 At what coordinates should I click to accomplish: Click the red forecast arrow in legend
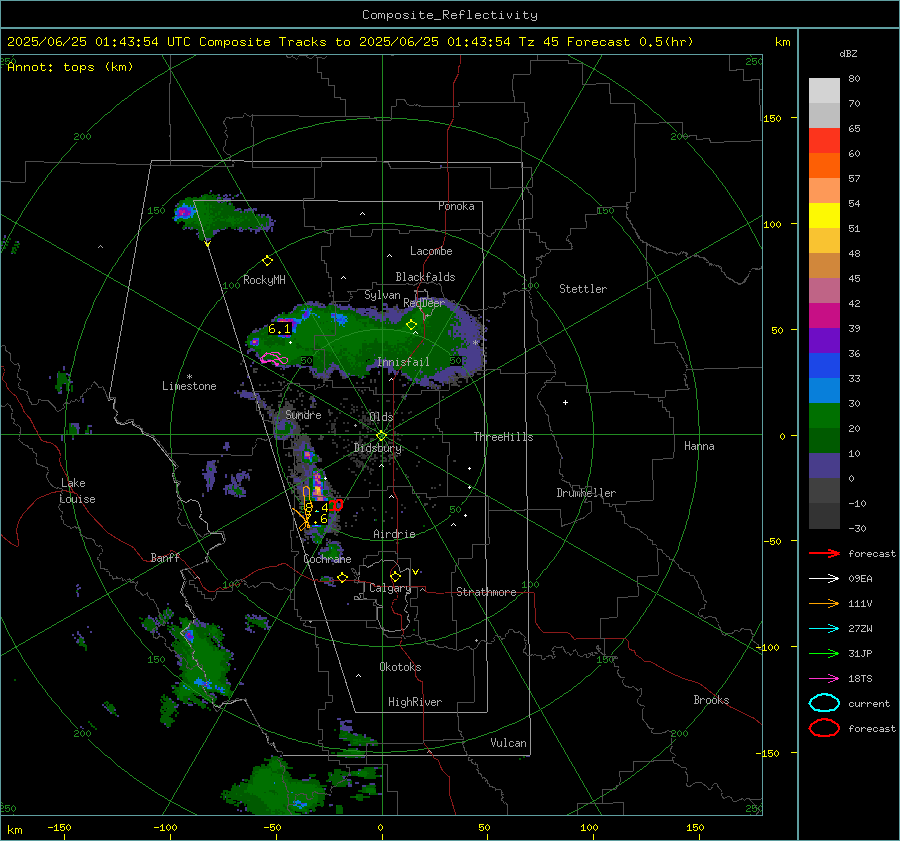(x=824, y=553)
